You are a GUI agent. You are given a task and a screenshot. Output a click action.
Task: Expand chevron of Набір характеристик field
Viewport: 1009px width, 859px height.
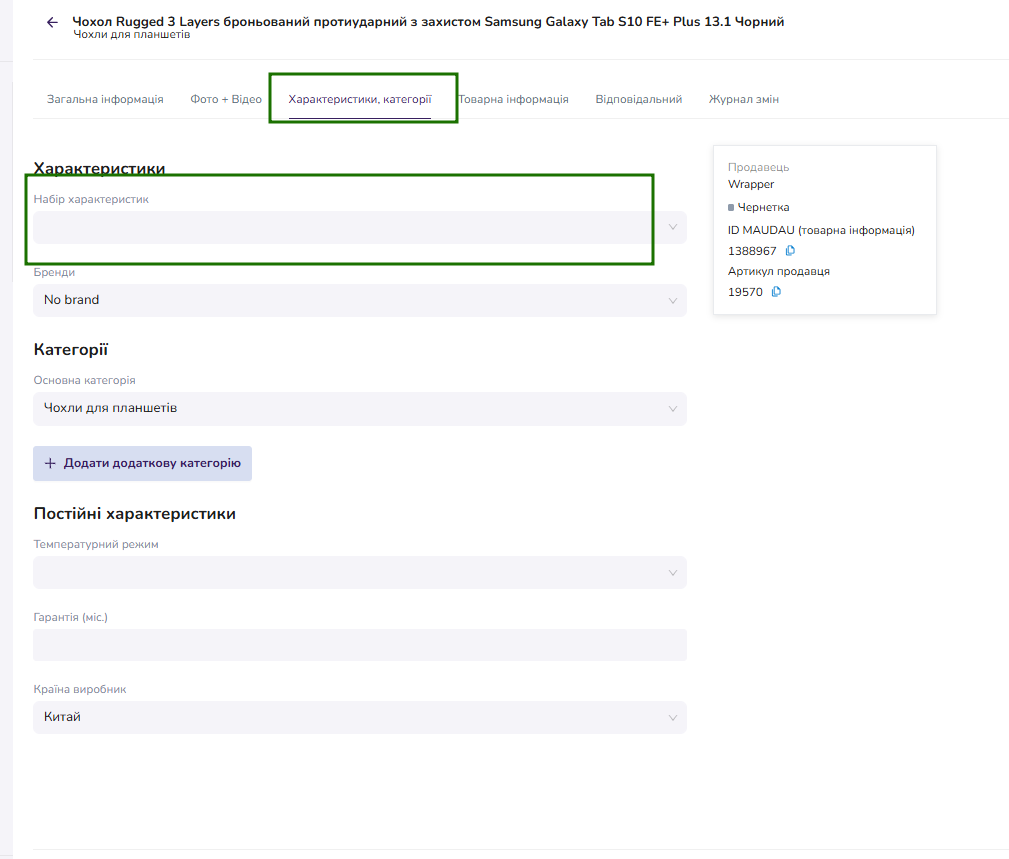[x=672, y=227]
